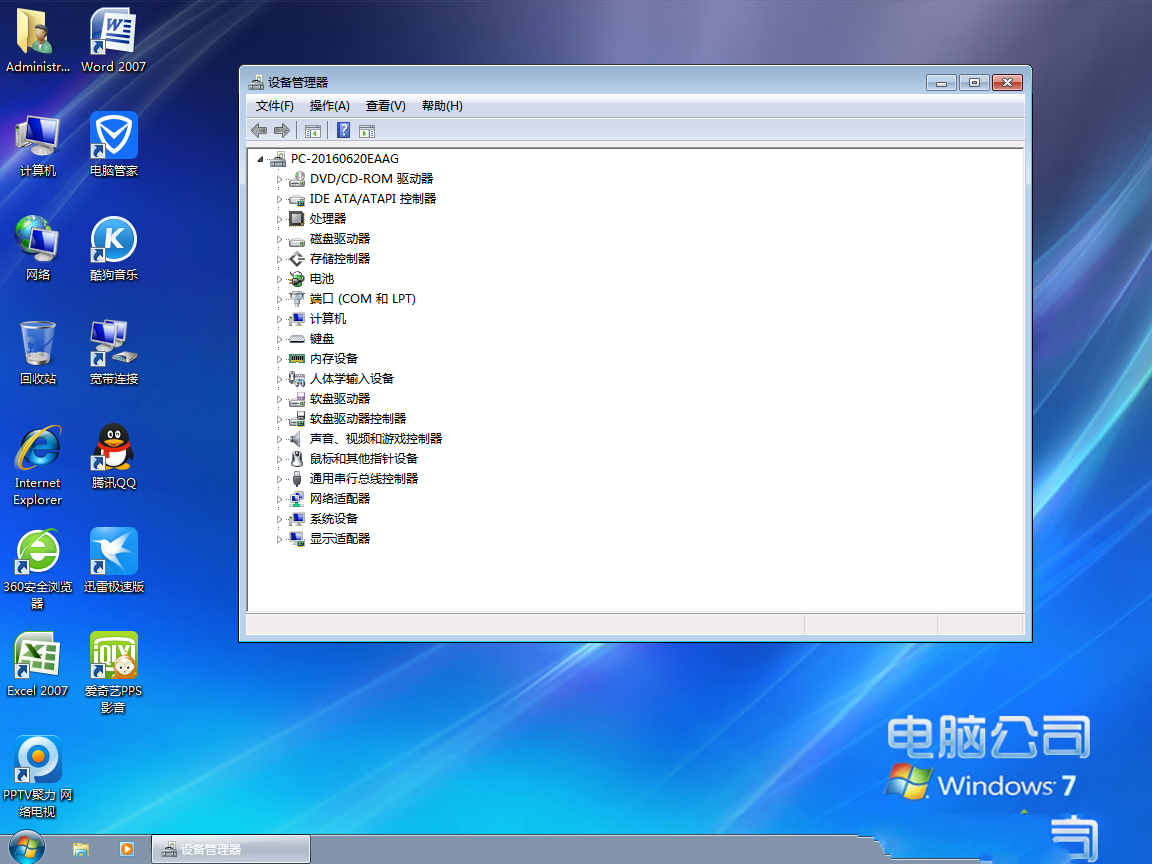Expand the 处理器 tree node arrow

click(280, 219)
